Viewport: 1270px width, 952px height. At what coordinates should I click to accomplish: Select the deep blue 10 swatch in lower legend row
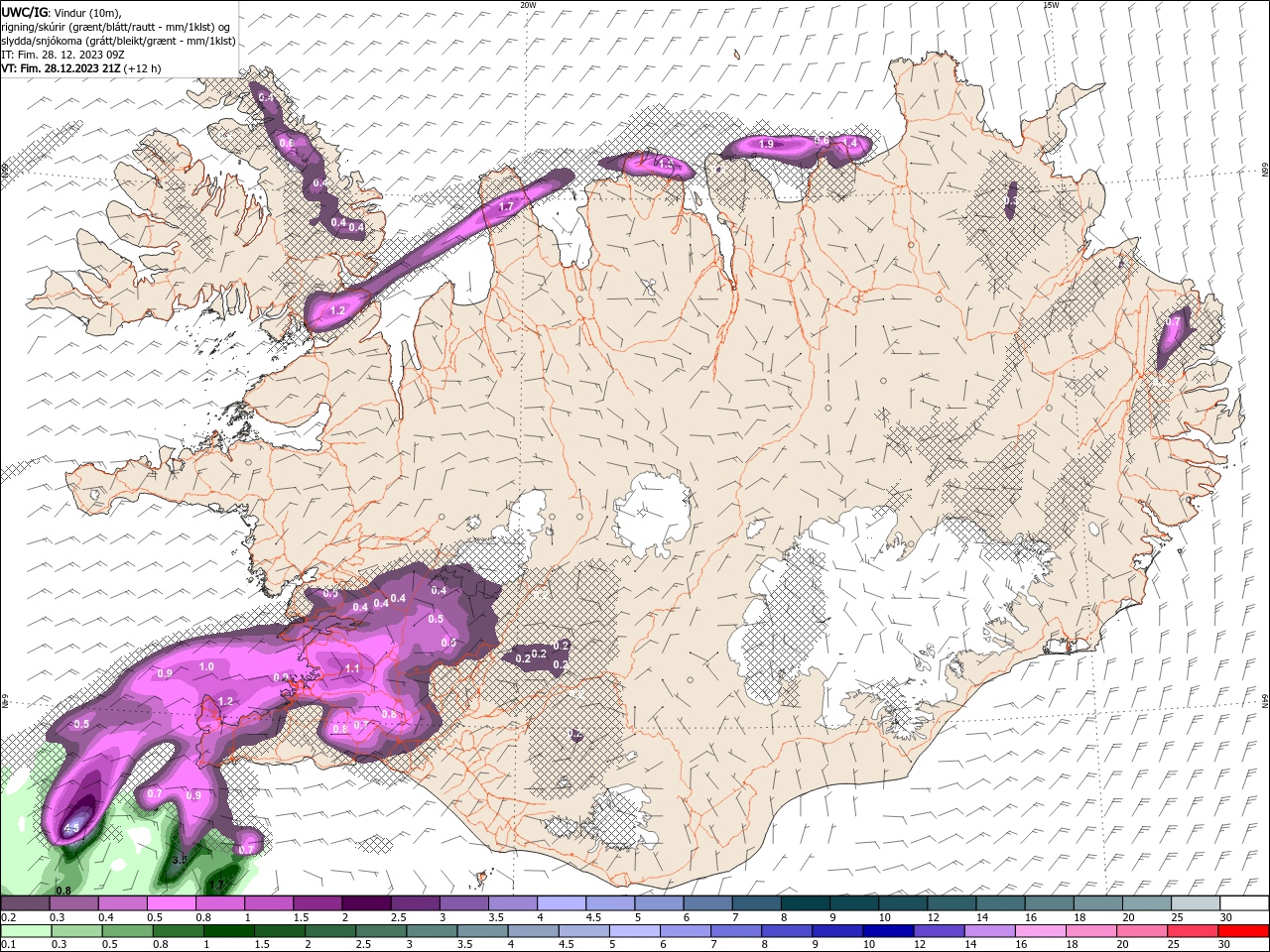(x=886, y=931)
